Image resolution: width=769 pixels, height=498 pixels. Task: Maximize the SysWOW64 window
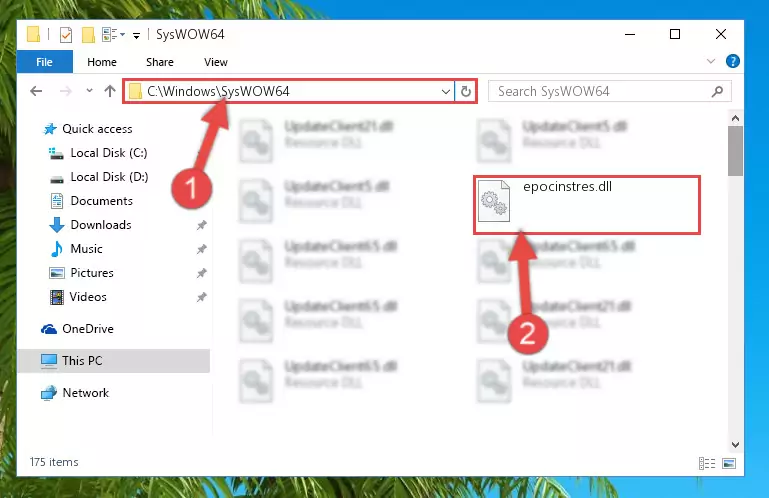[x=675, y=34]
